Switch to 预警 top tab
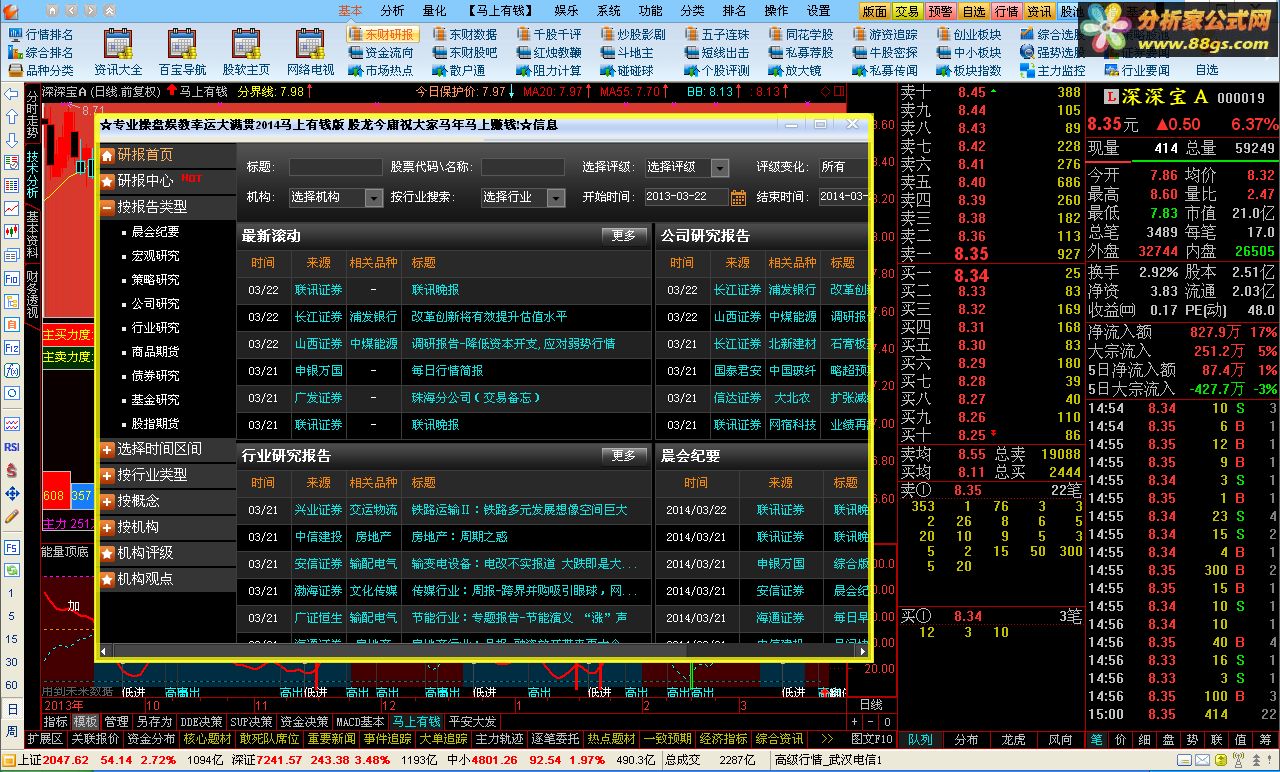The image size is (1280, 772). tap(940, 11)
